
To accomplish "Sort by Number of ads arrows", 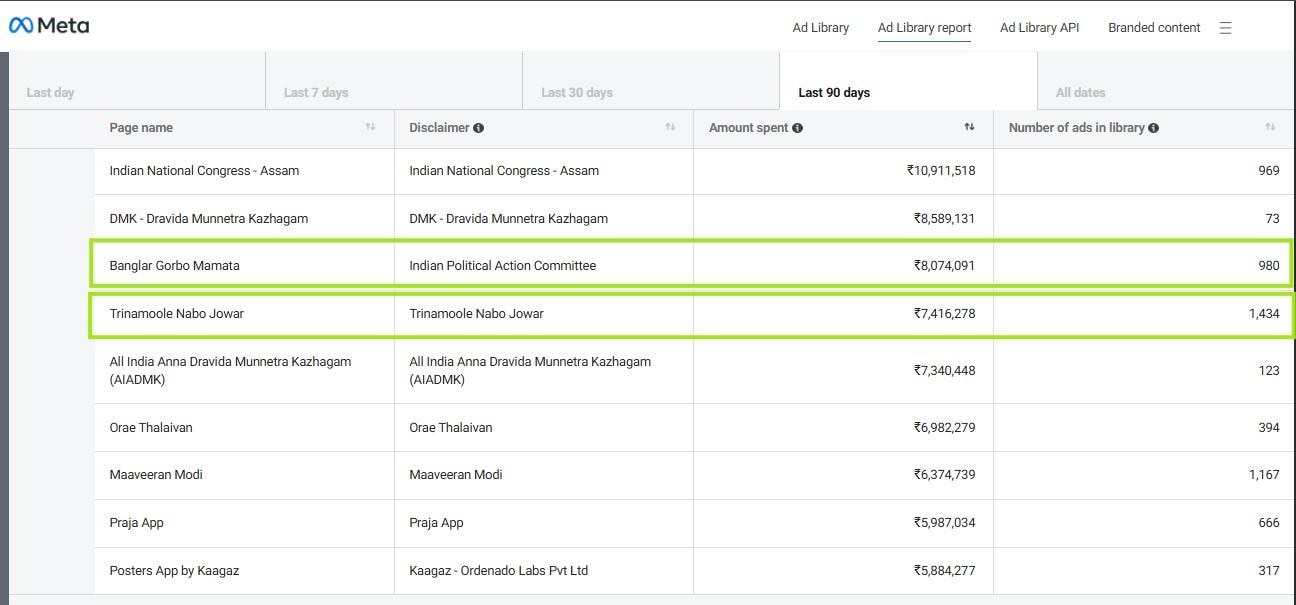I will (x=1270, y=128).
